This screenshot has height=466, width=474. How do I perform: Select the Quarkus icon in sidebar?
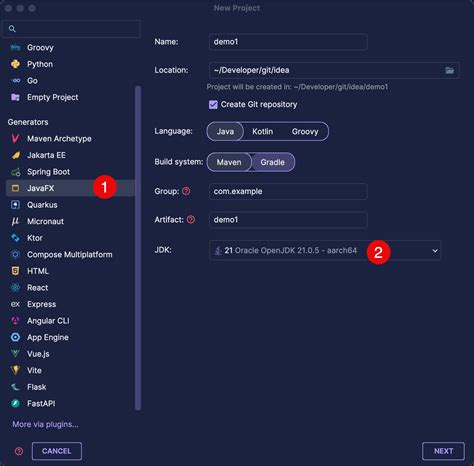point(15,205)
